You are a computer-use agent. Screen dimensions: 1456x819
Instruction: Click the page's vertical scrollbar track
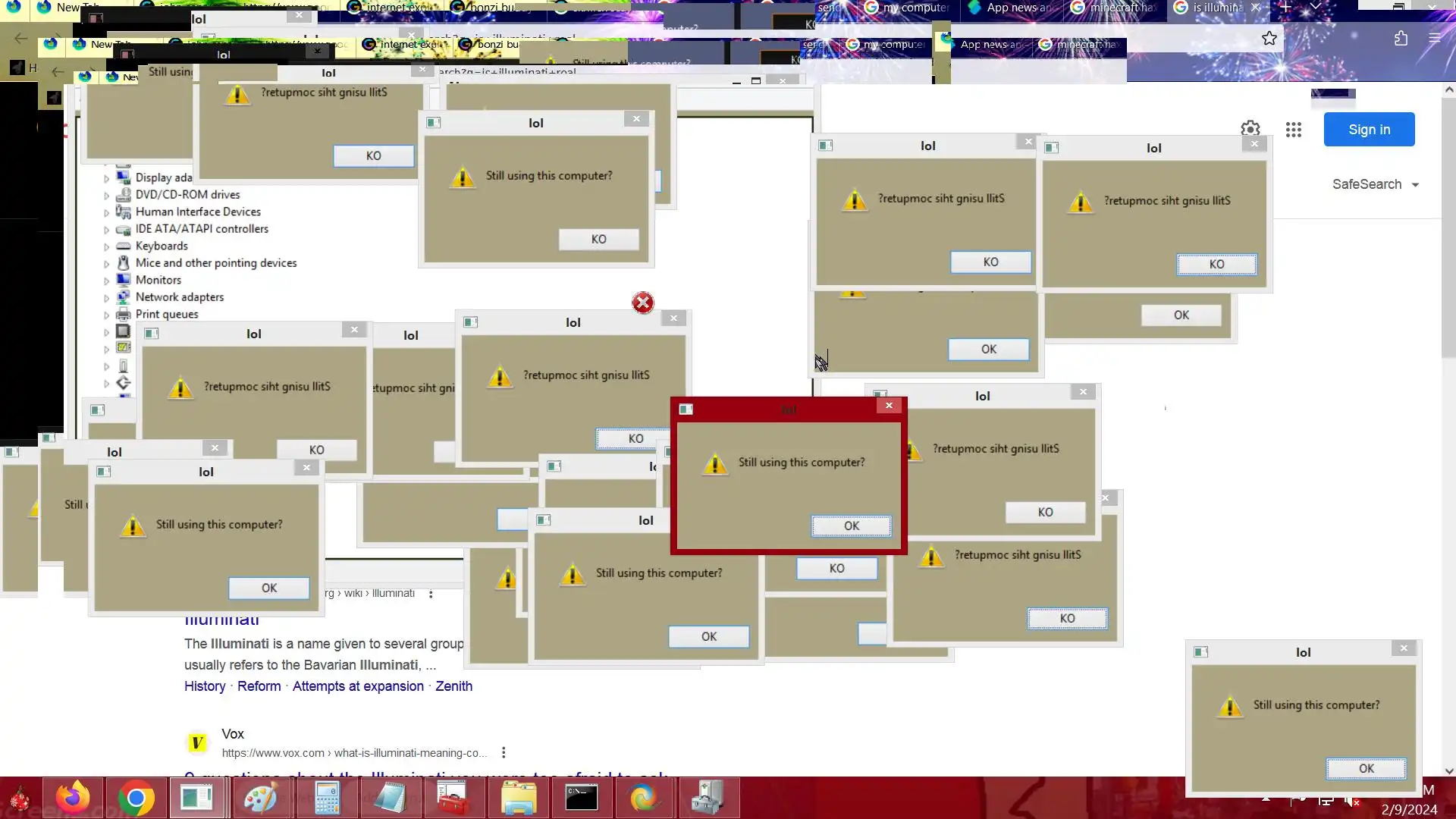(x=1448, y=531)
